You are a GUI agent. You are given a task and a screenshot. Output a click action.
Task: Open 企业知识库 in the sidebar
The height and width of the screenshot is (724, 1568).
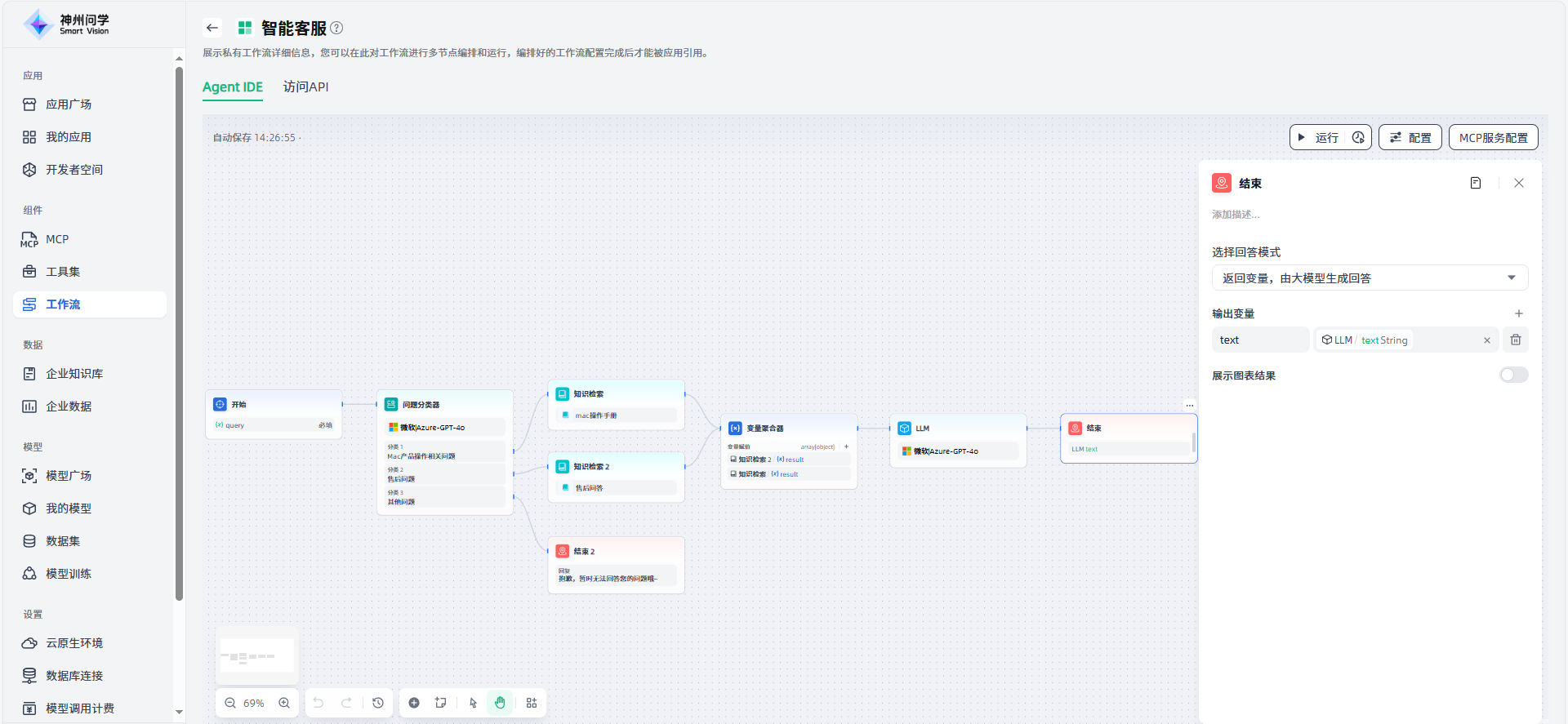[74, 373]
